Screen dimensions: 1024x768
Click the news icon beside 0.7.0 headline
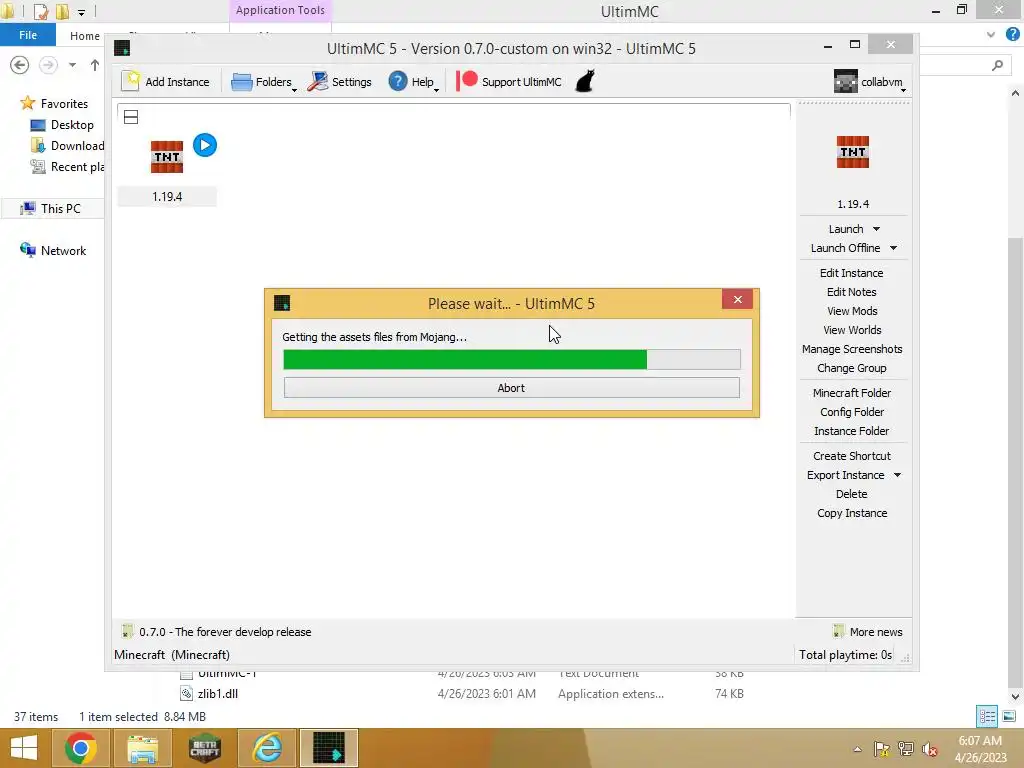[127, 632]
